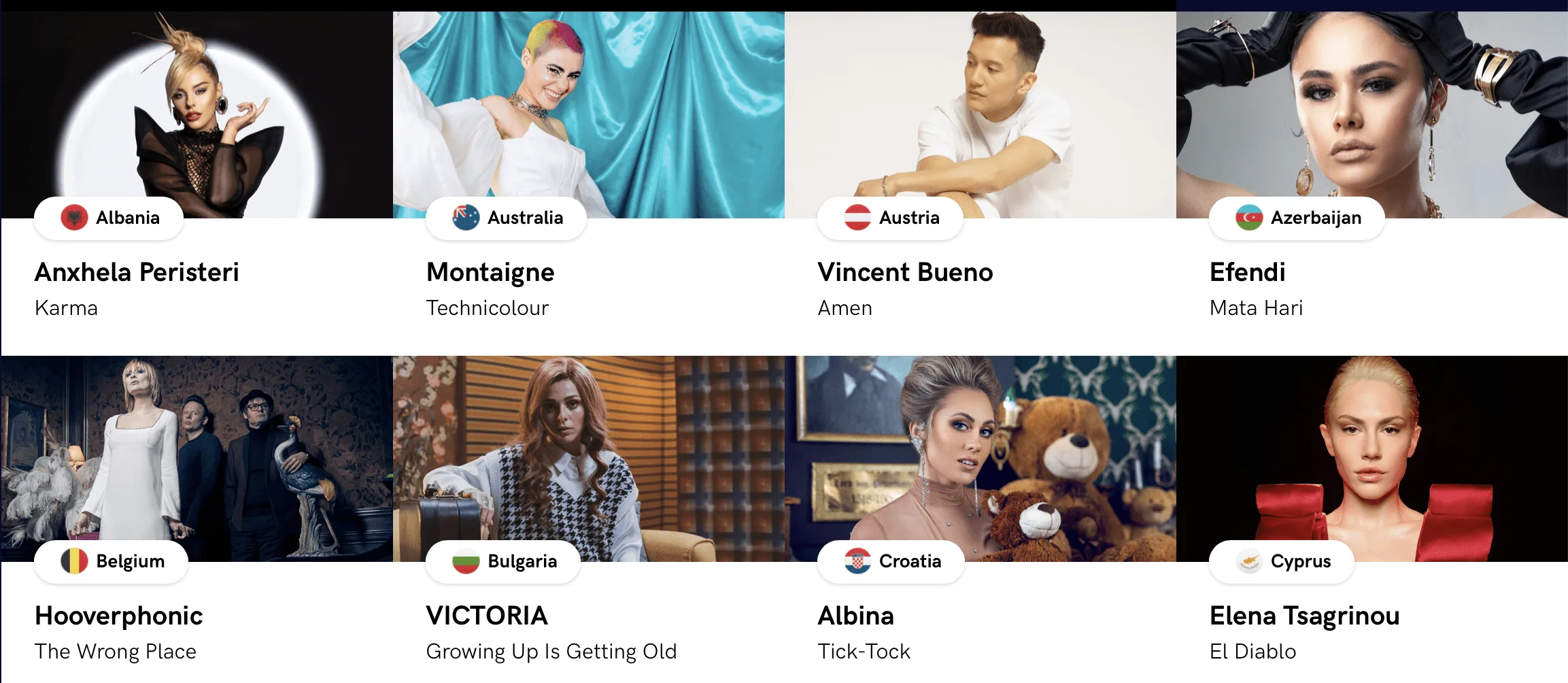Image resolution: width=1568 pixels, height=683 pixels.
Task: Click the Austria flag icon
Action: (857, 218)
